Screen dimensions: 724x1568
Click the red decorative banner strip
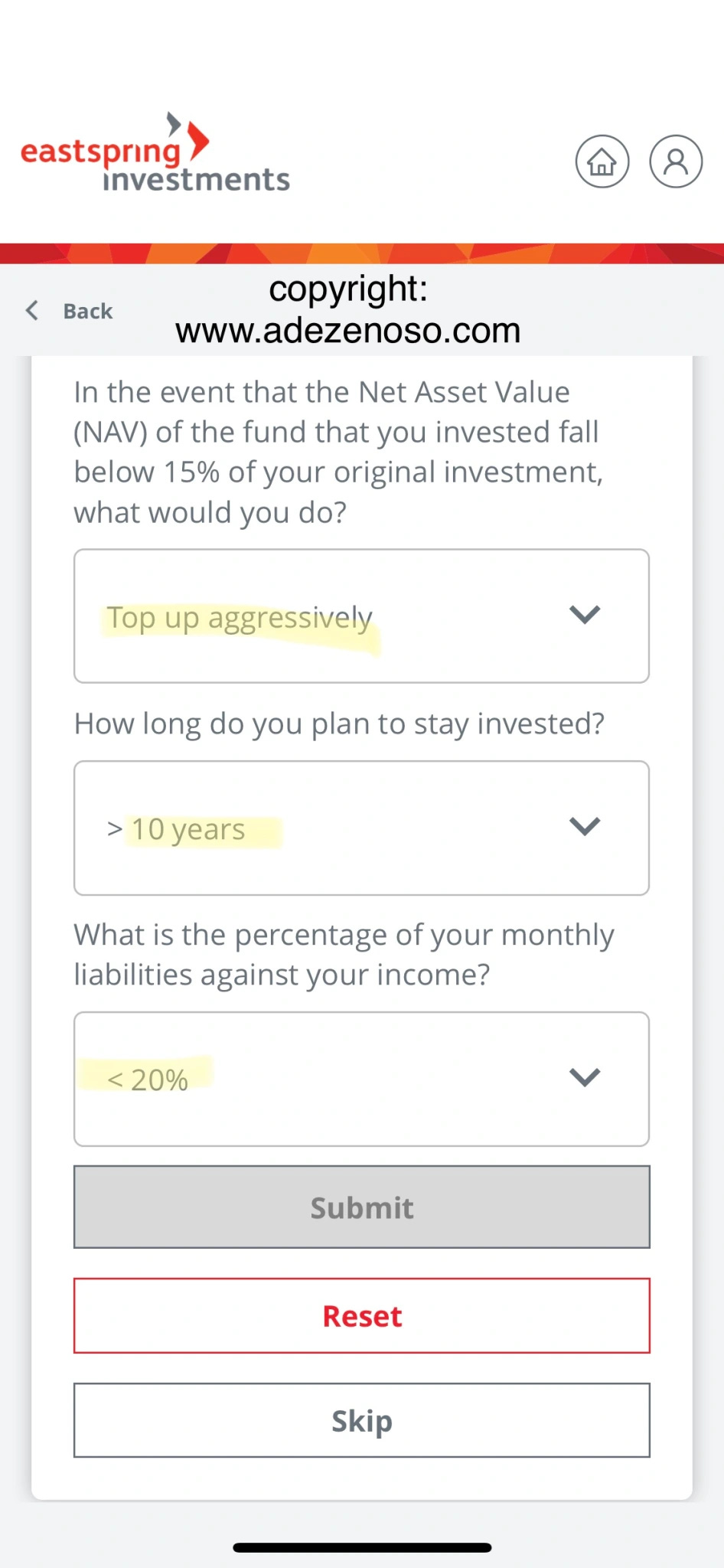pyautogui.click(x=362, y=253)
